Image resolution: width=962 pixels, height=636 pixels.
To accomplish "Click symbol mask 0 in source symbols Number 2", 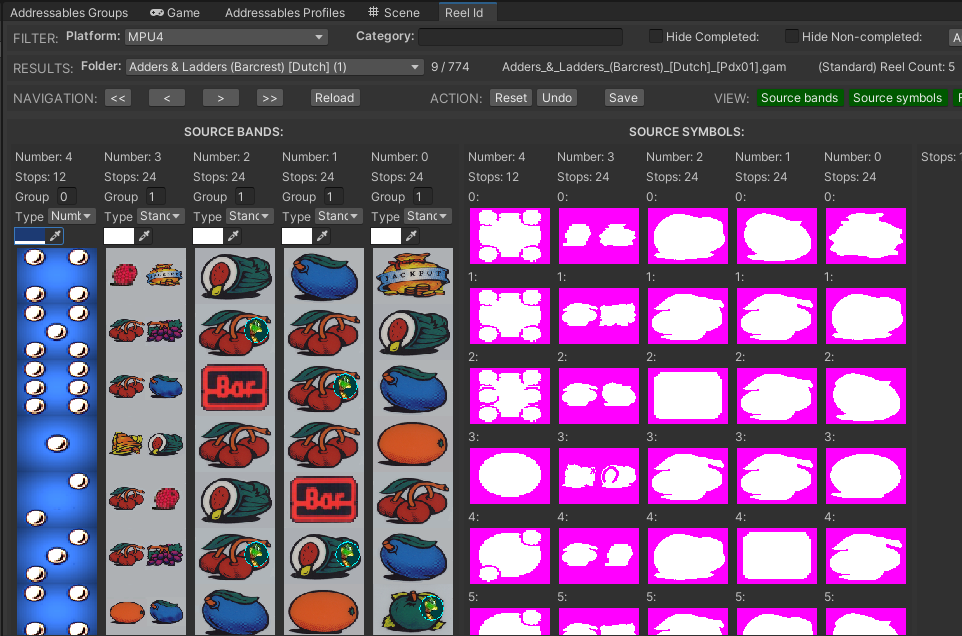I will tap(688, 236).
